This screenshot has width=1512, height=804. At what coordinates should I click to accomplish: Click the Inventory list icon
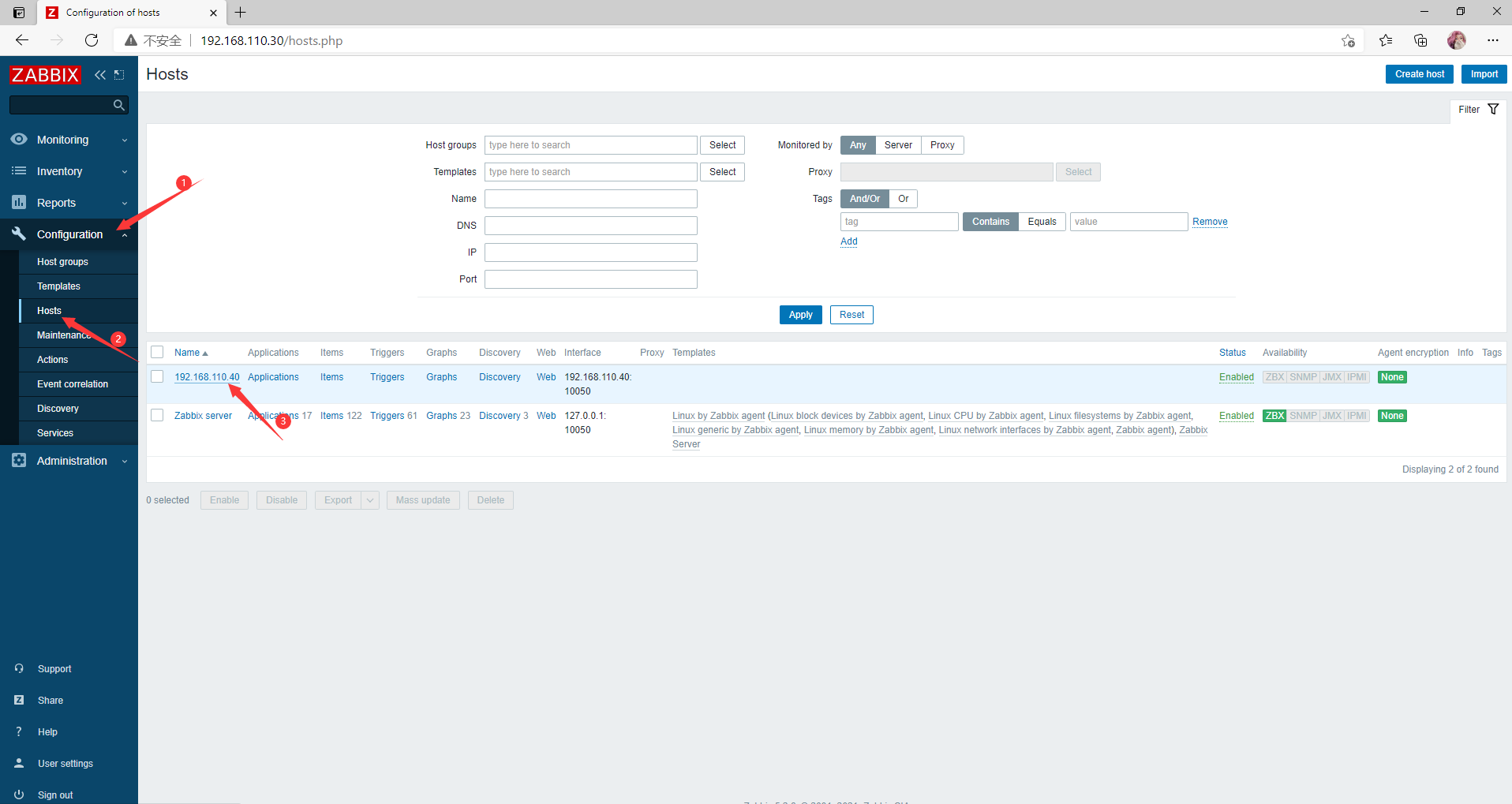coord(19,170)
